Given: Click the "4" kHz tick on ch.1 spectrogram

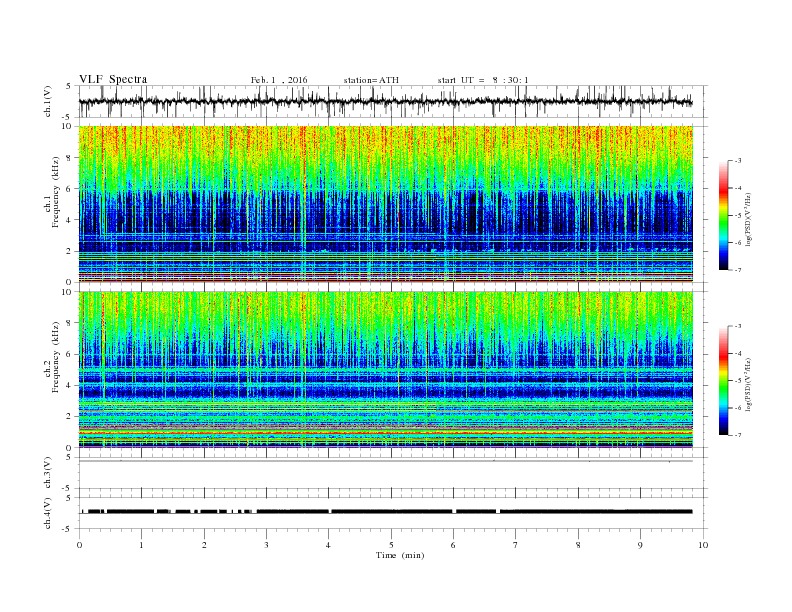Looking at the screenshot, I should [x=70, y=220].
